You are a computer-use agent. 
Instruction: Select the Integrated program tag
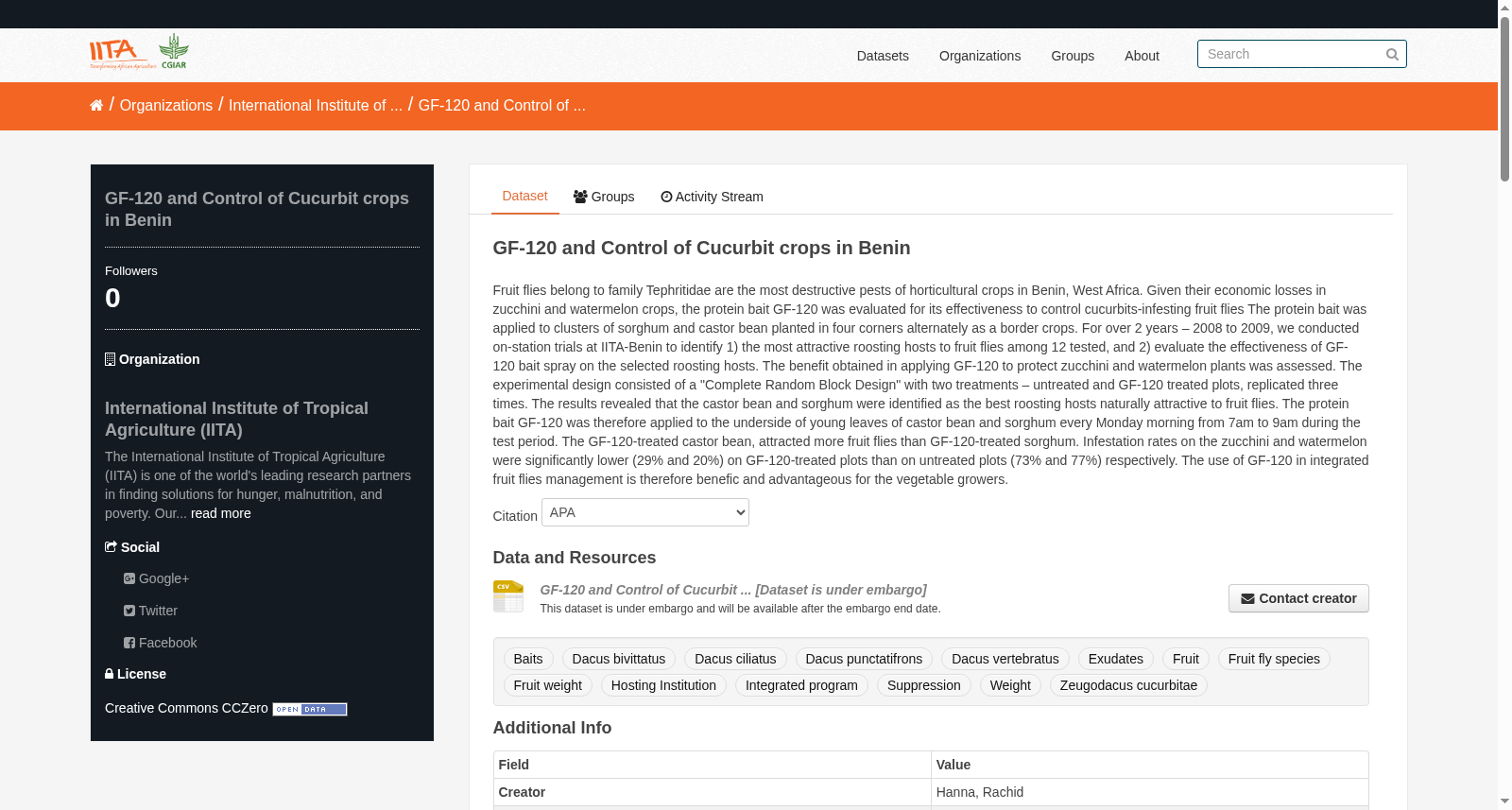801,685
